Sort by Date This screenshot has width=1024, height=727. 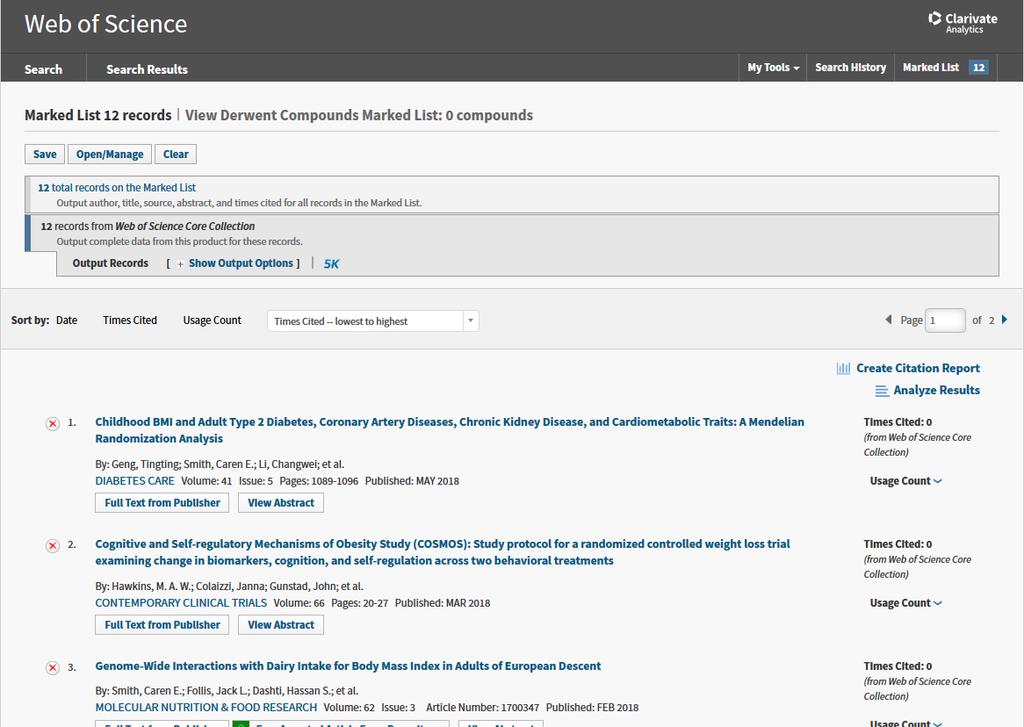(x=67, y=320)
